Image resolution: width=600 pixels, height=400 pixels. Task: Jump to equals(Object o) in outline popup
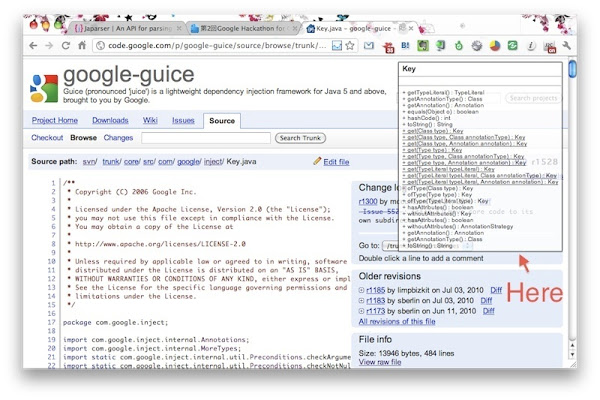tap(440, 111)
